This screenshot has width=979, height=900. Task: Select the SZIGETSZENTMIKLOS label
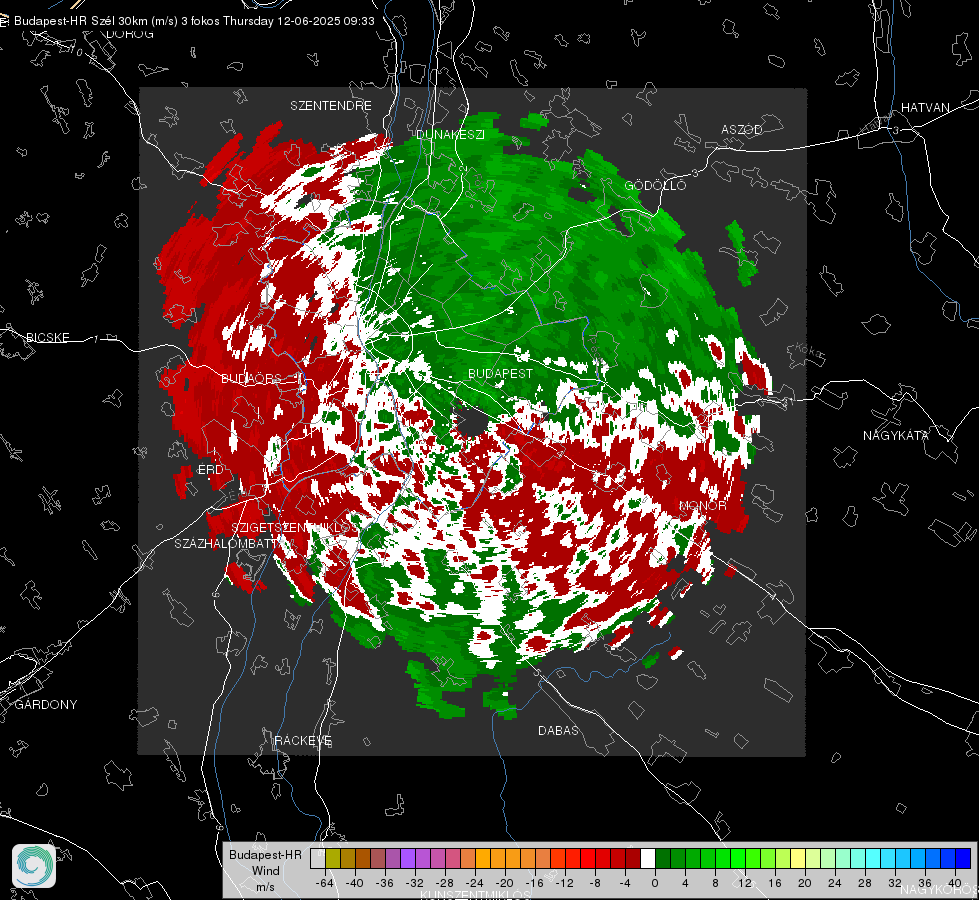tap(295, 528)
